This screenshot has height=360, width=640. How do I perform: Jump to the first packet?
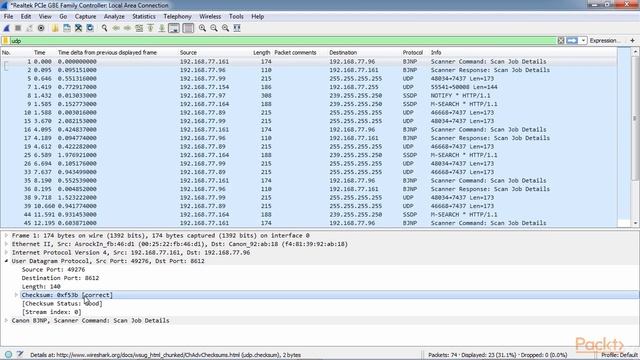click(150, 28)
